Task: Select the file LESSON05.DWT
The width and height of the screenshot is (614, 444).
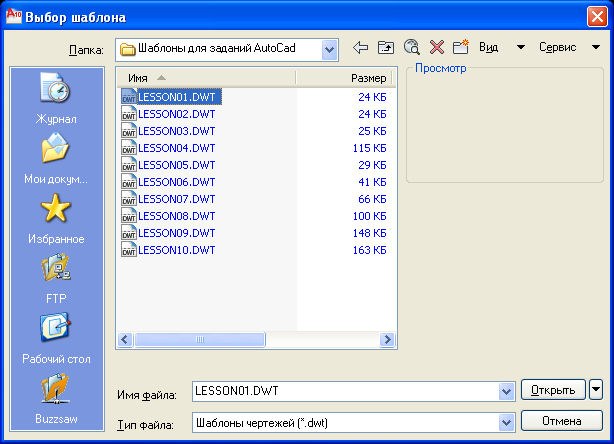Action: [177, 165]
